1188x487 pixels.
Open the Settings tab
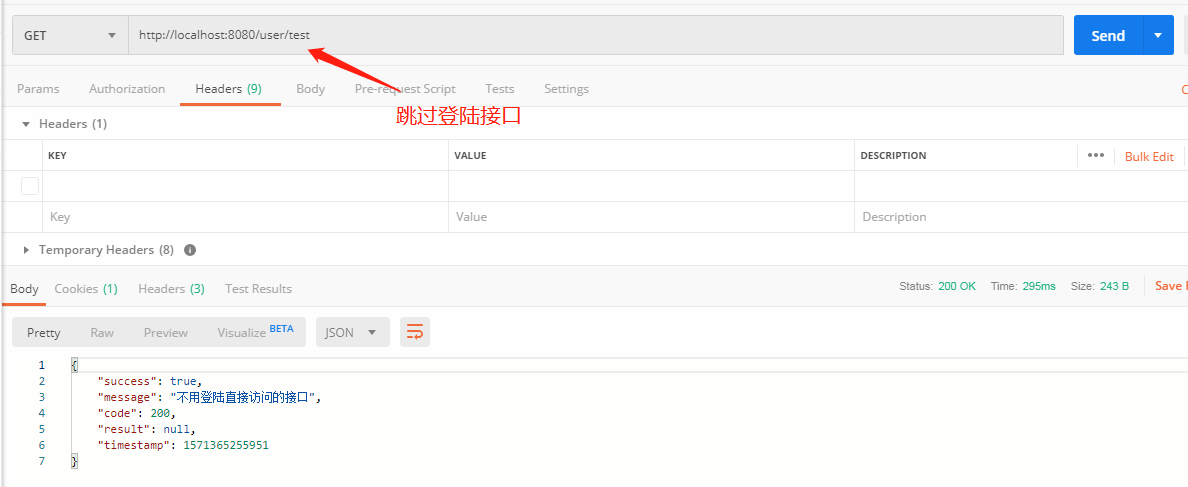tap(566, 89)
